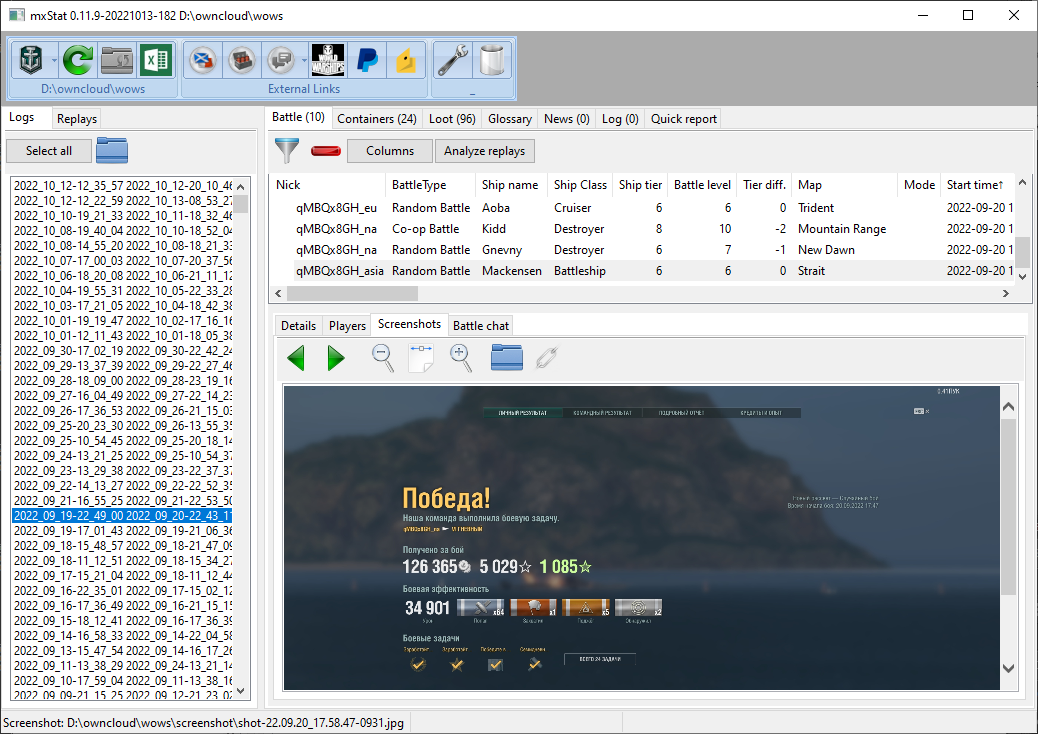Screen dimensions: 1038x734
Task: Click the battle table scroll left arrow
Action: click(278, 293)
